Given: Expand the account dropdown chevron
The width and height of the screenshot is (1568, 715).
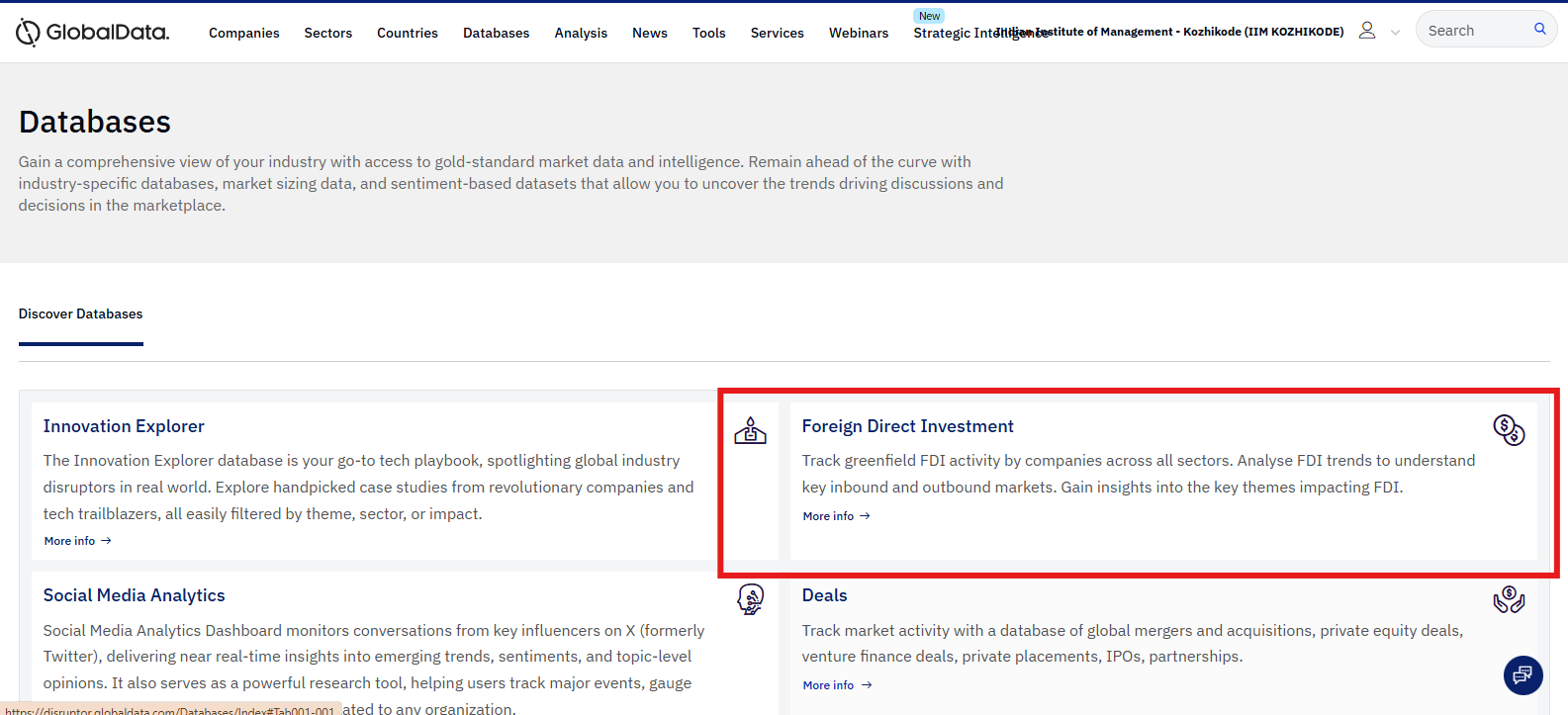Looking at the screenshot, I should (x=1395, y=33).
